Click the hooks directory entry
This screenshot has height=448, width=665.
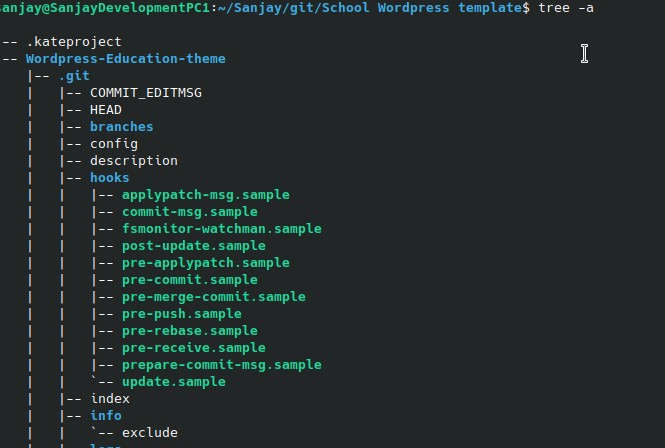coord(109,178)
